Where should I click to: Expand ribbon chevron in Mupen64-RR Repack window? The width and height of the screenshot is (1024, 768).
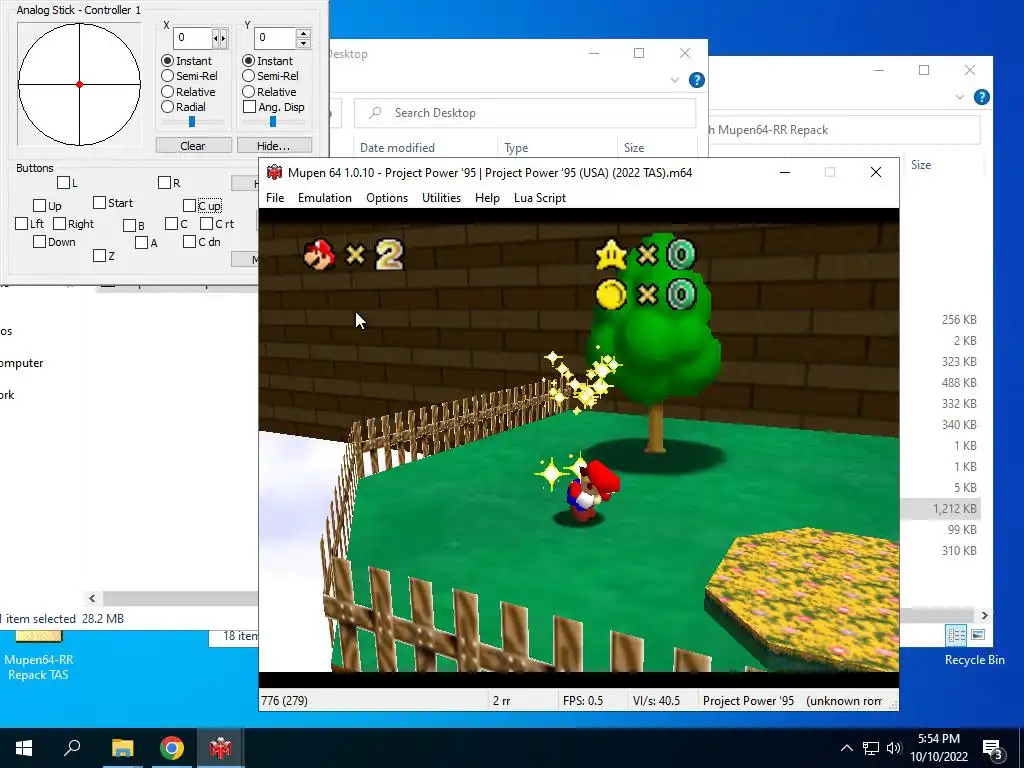click(959, 97)
